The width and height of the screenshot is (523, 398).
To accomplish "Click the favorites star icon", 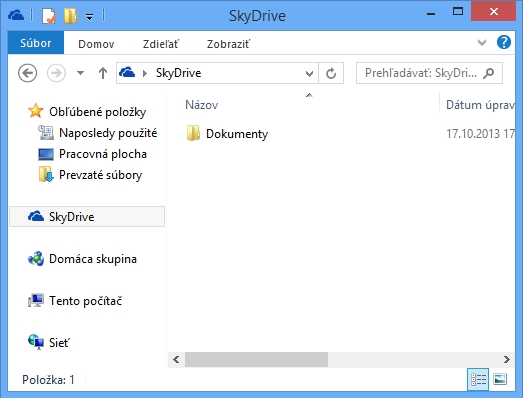I will [x=35, y=111].
